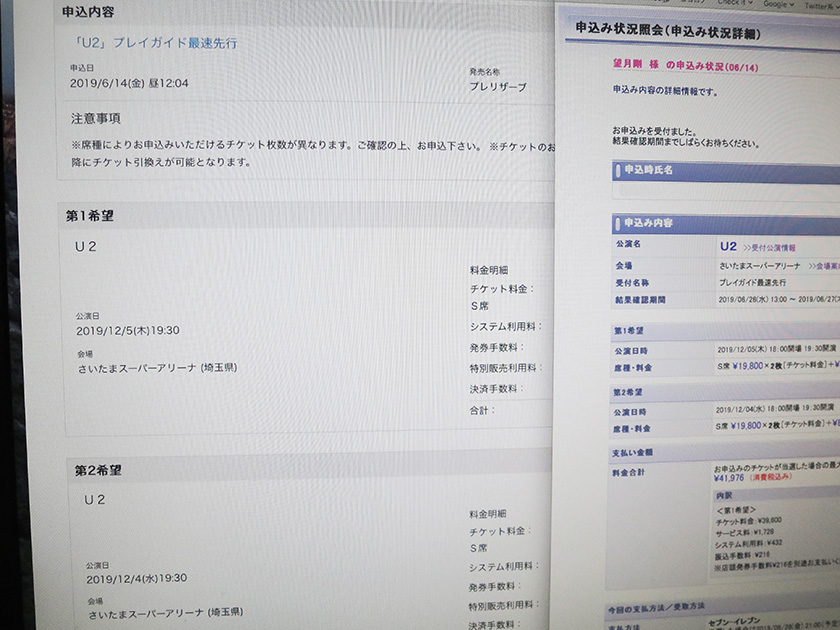Click the プレリザーブ sale name
The height and width of the screenshot is (630, 840).
coord(498,86)
